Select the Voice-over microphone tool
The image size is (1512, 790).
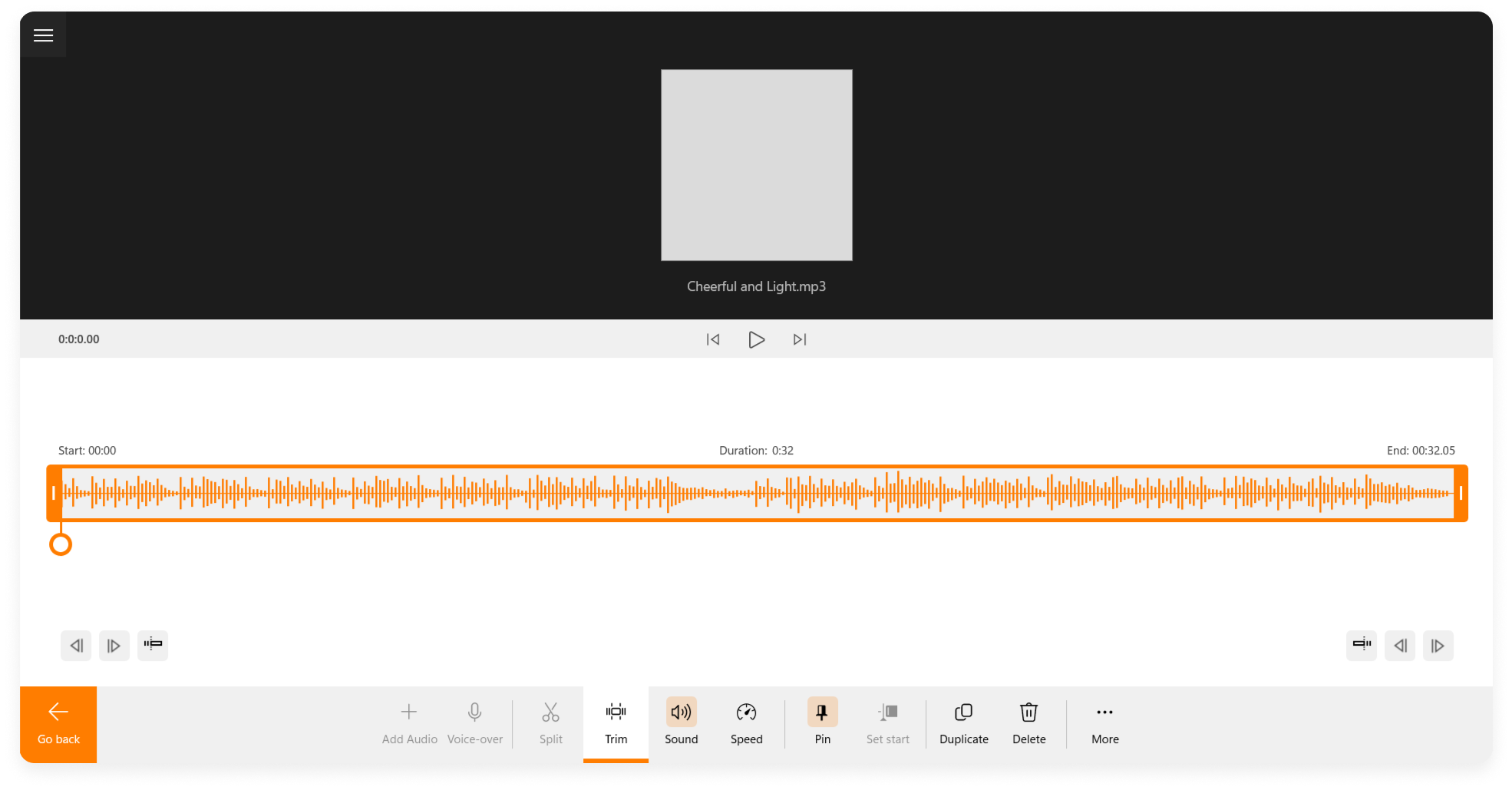click(x=475, y=724)
